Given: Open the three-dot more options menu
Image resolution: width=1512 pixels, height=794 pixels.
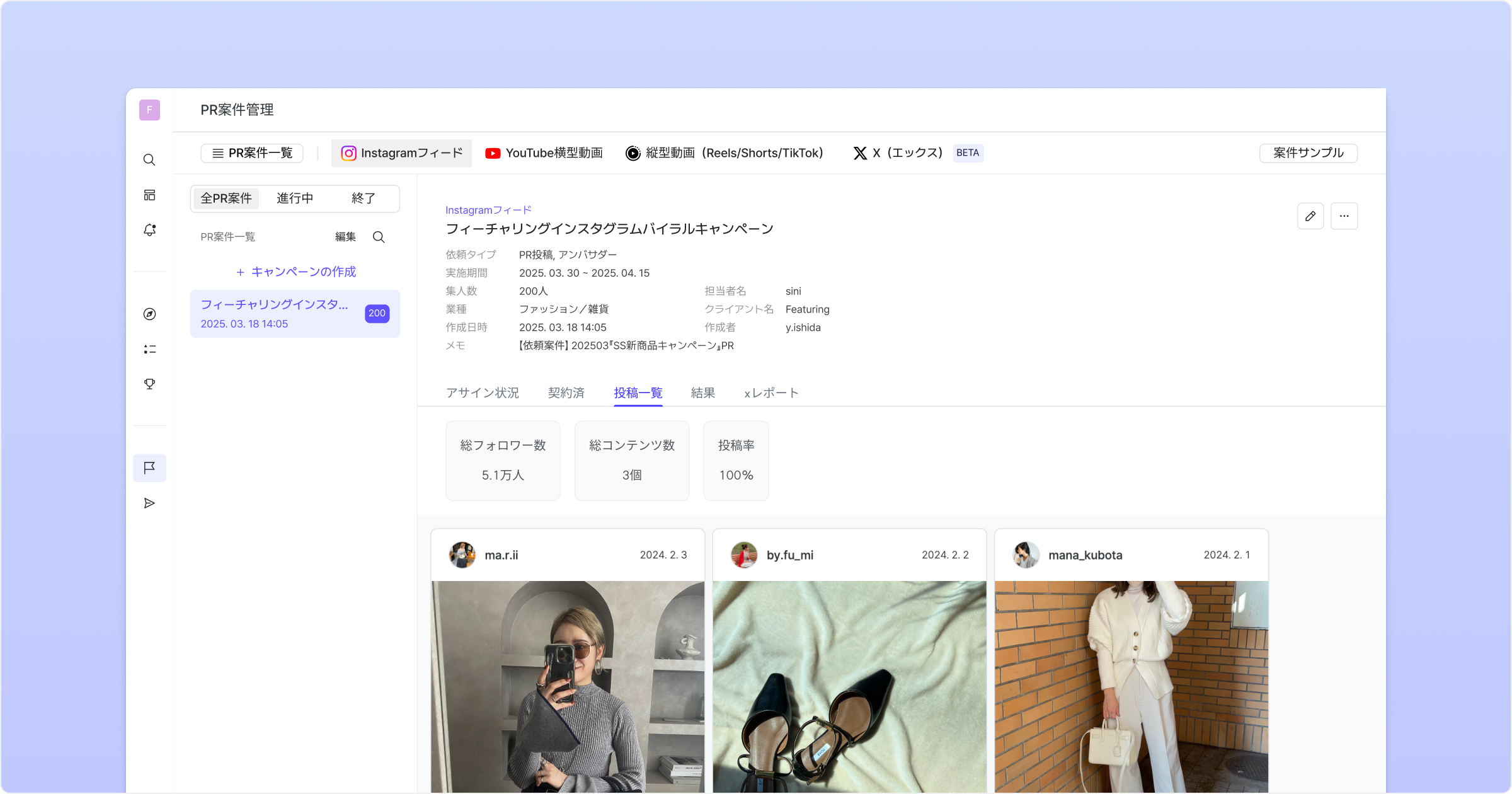Looking at the screenshot, I should coord(1344,216).
